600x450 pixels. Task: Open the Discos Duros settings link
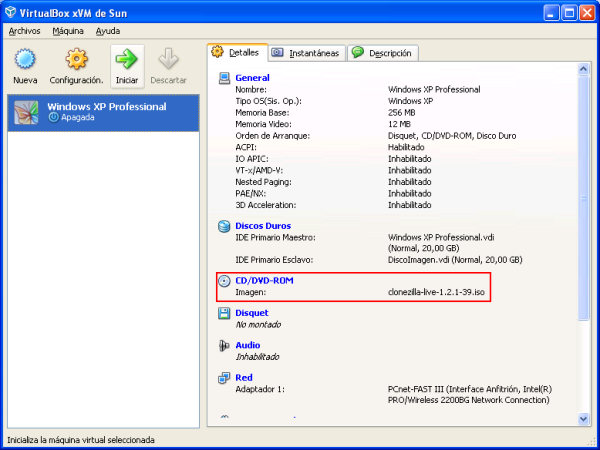[263, 226]
